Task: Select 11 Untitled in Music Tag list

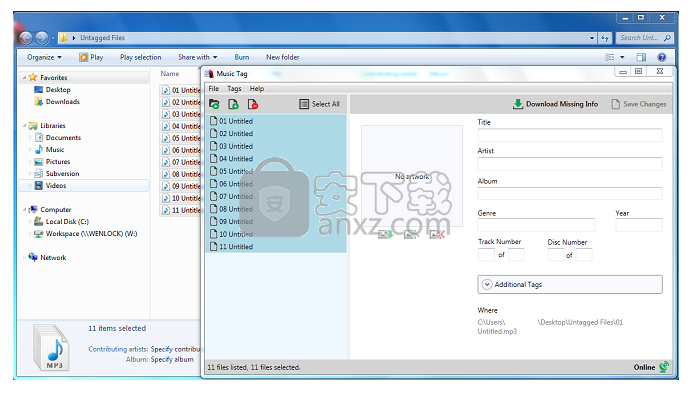Action: point(276,247)
